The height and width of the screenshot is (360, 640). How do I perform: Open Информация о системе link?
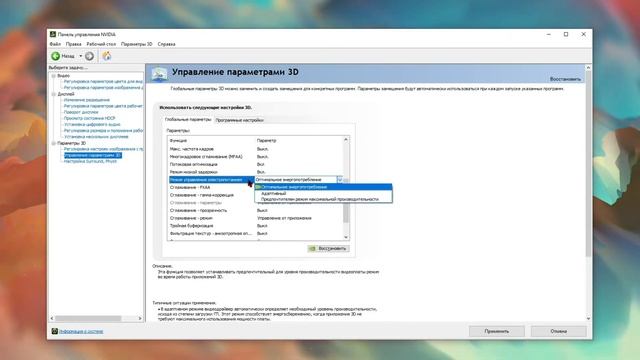pos(81,331)
